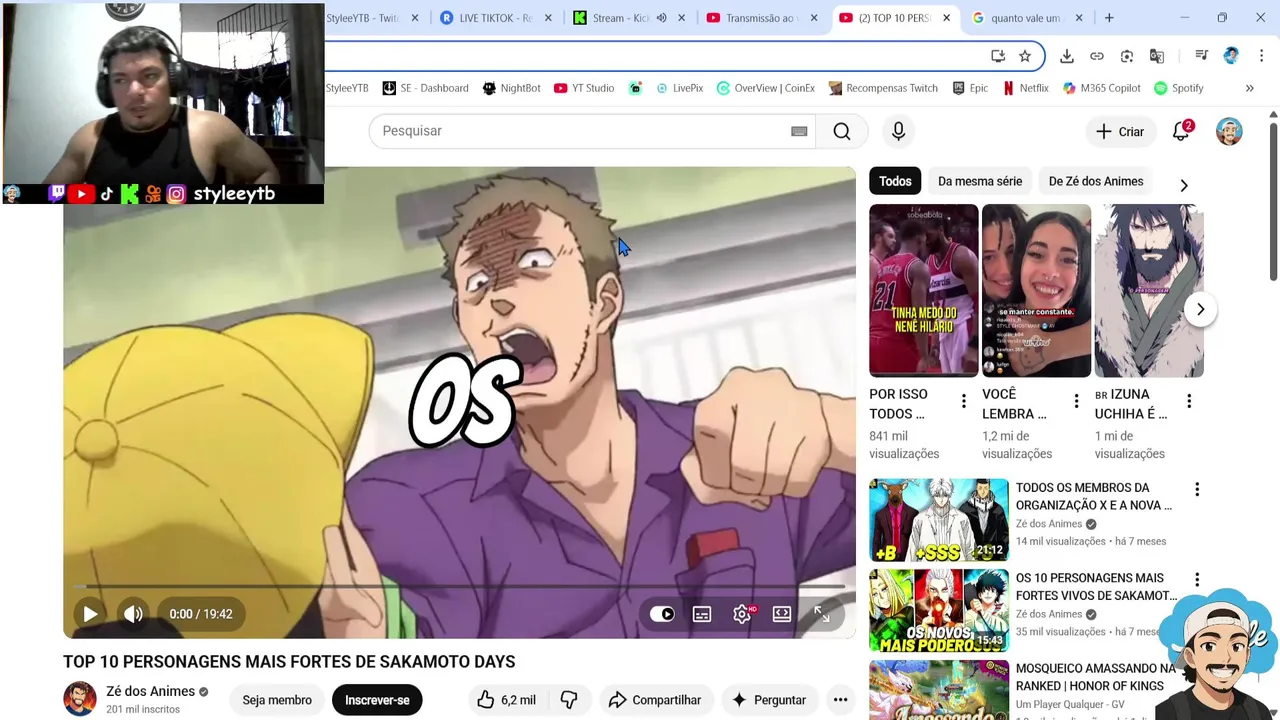Toggle the autoplay switch in player
The image size is (1280, 720).
[x=662, y=614]
